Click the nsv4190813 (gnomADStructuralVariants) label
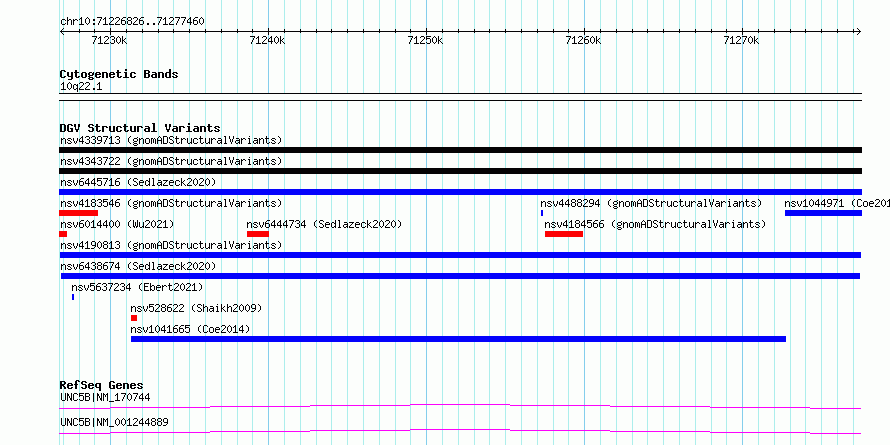Image resolution: width=890 pixels, height=445 pixels. pyautogui.click(x=171, y=245)
